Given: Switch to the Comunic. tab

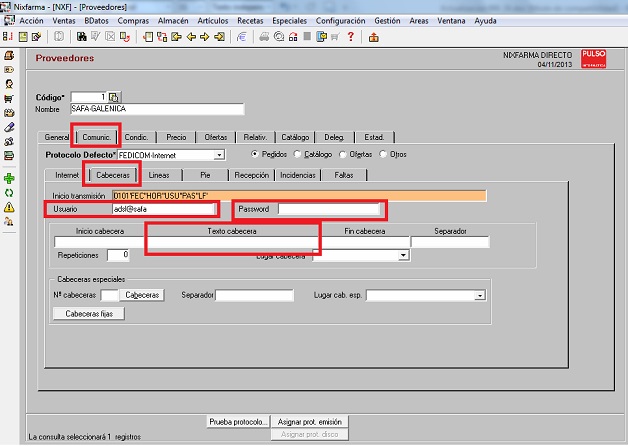Looking at the screenshot, I should (x=97, y=137).
